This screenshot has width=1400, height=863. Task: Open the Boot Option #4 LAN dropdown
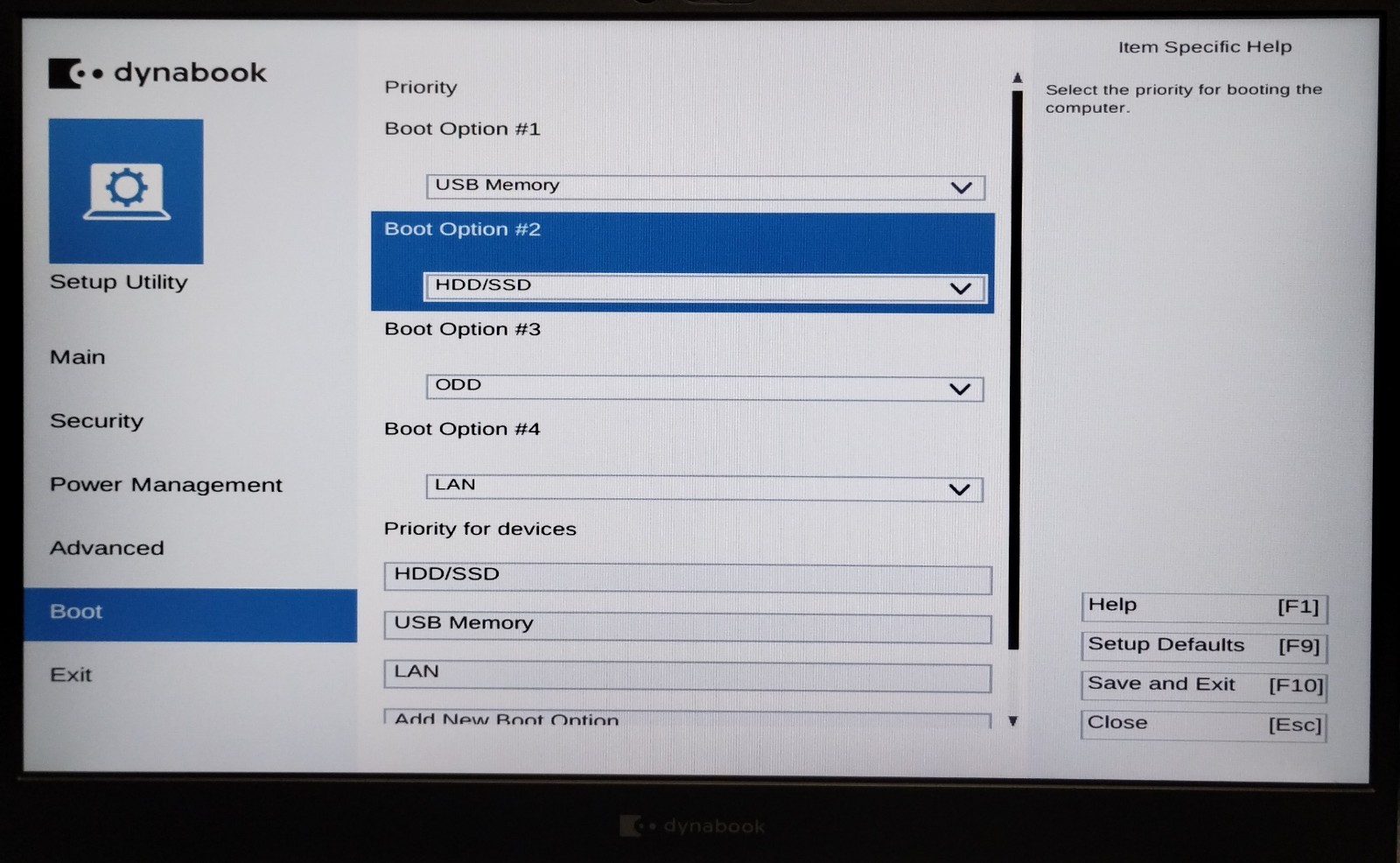click(x=704, y=488)
